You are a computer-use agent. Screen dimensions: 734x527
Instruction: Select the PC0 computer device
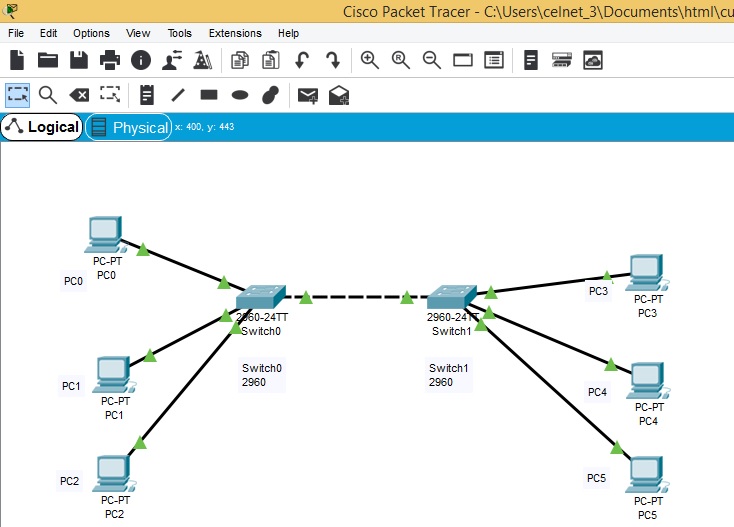click(105, 234)
